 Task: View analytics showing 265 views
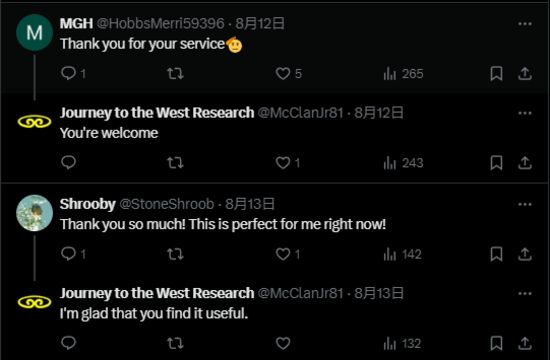tap(403, 74)
